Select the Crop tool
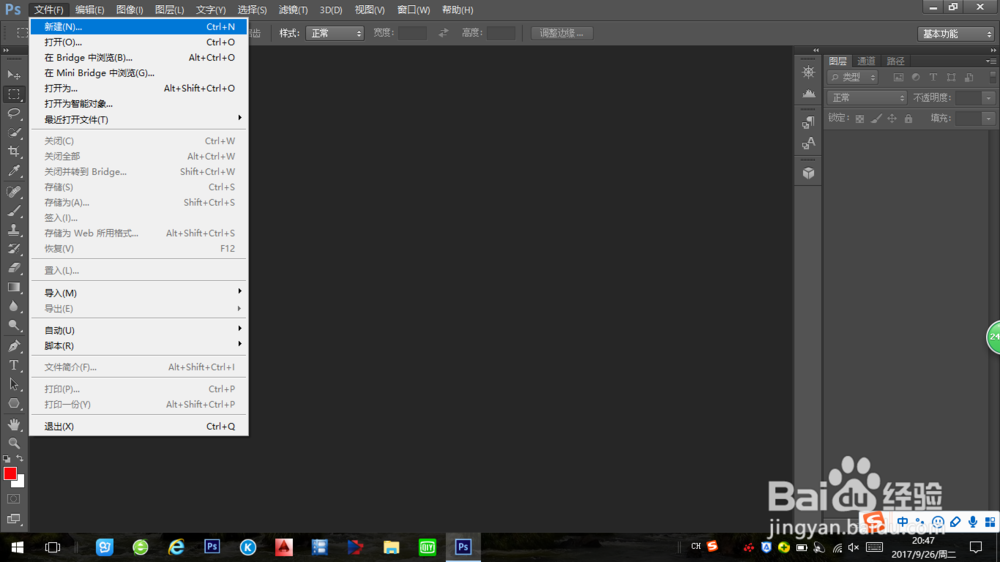The width and height of the screenshot is (1000, 562). click(x=13, y=152)
